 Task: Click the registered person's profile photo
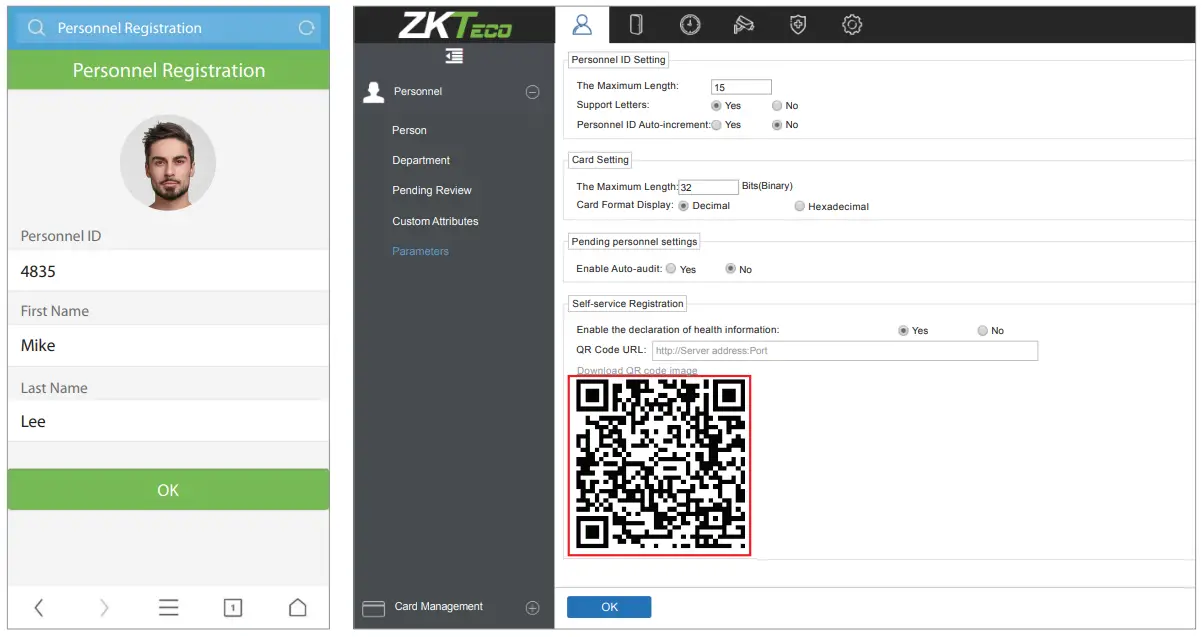[x=168, y=163]
